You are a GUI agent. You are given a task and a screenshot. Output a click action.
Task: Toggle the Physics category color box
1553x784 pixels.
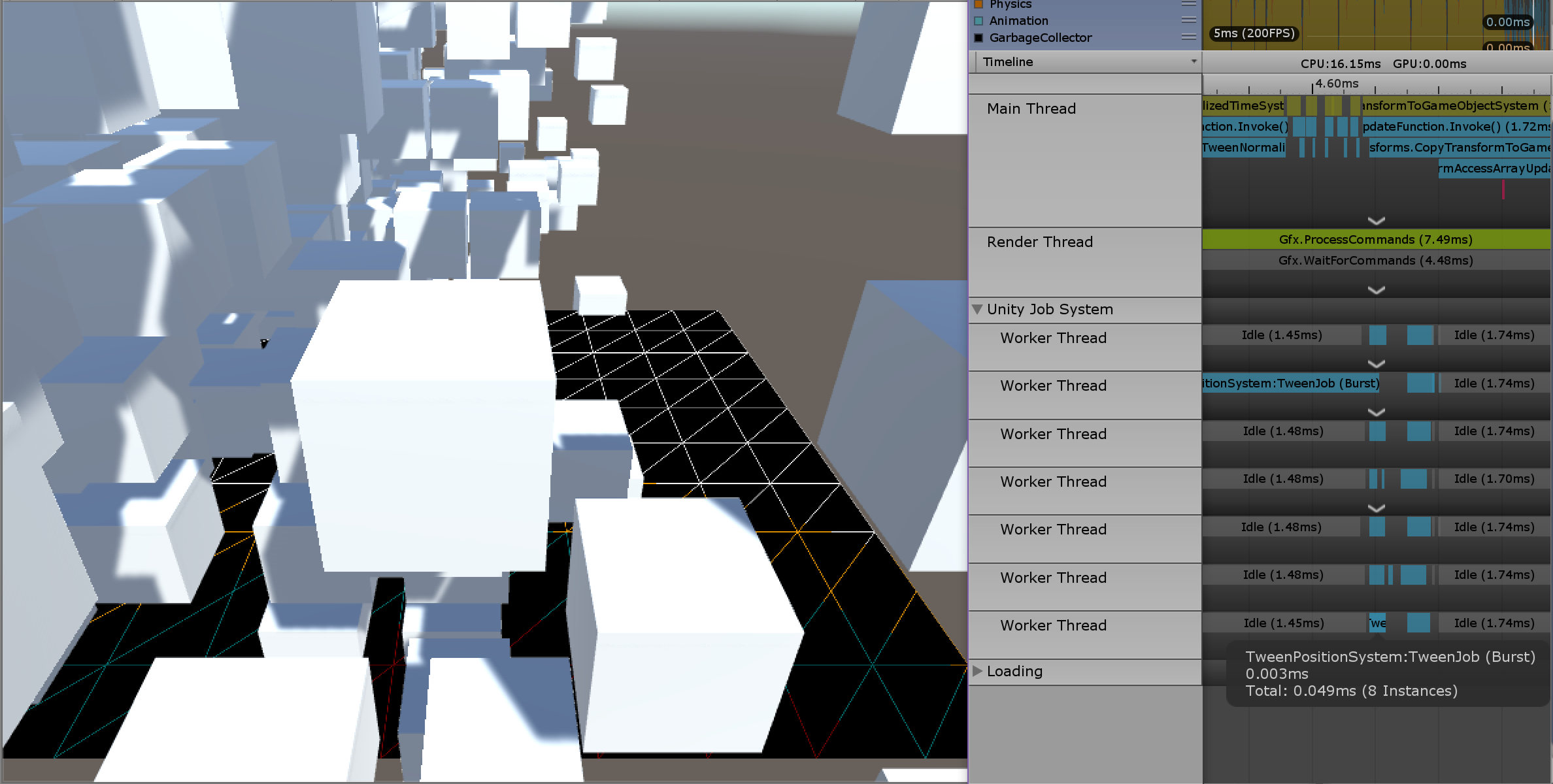click(x=978, y=5)
